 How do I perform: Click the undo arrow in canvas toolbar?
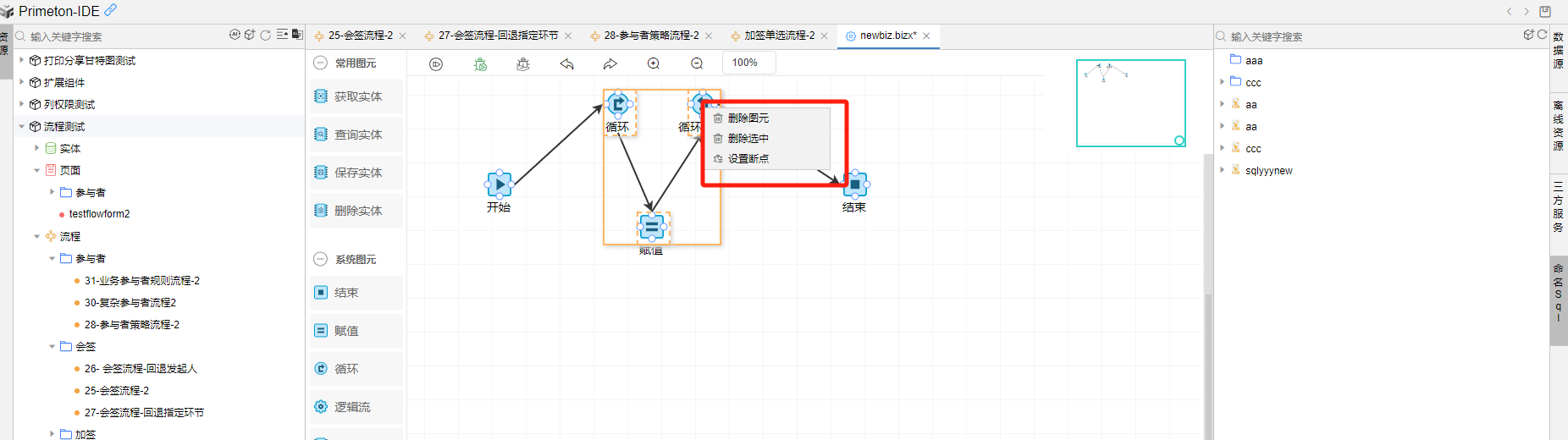tap(567, 64)
